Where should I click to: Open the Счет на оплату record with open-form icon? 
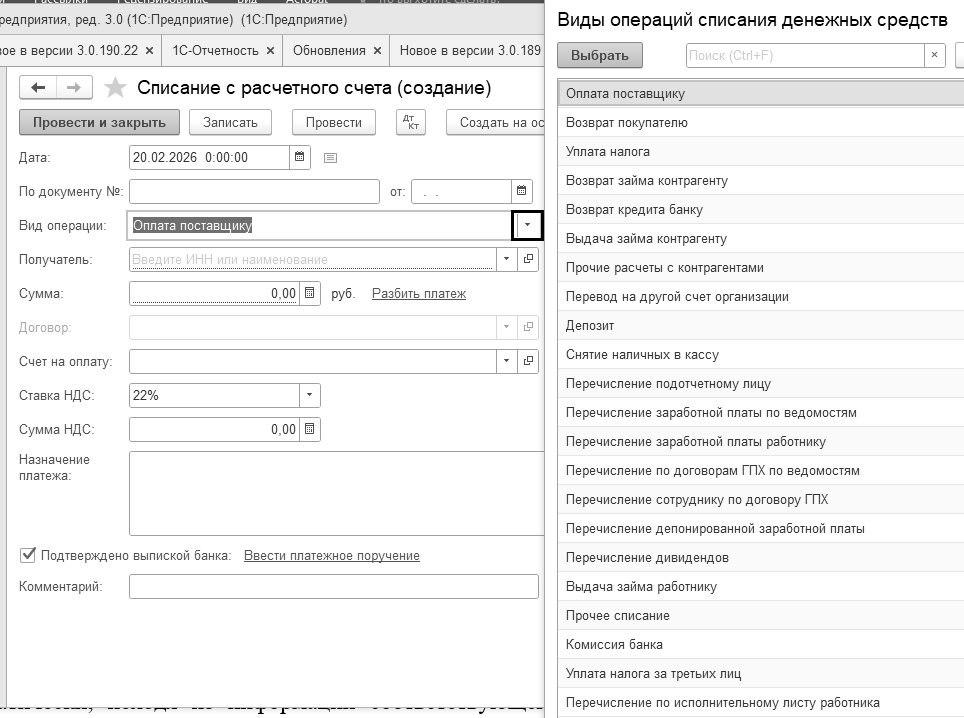pyautogui.click(x=528, y=361)
